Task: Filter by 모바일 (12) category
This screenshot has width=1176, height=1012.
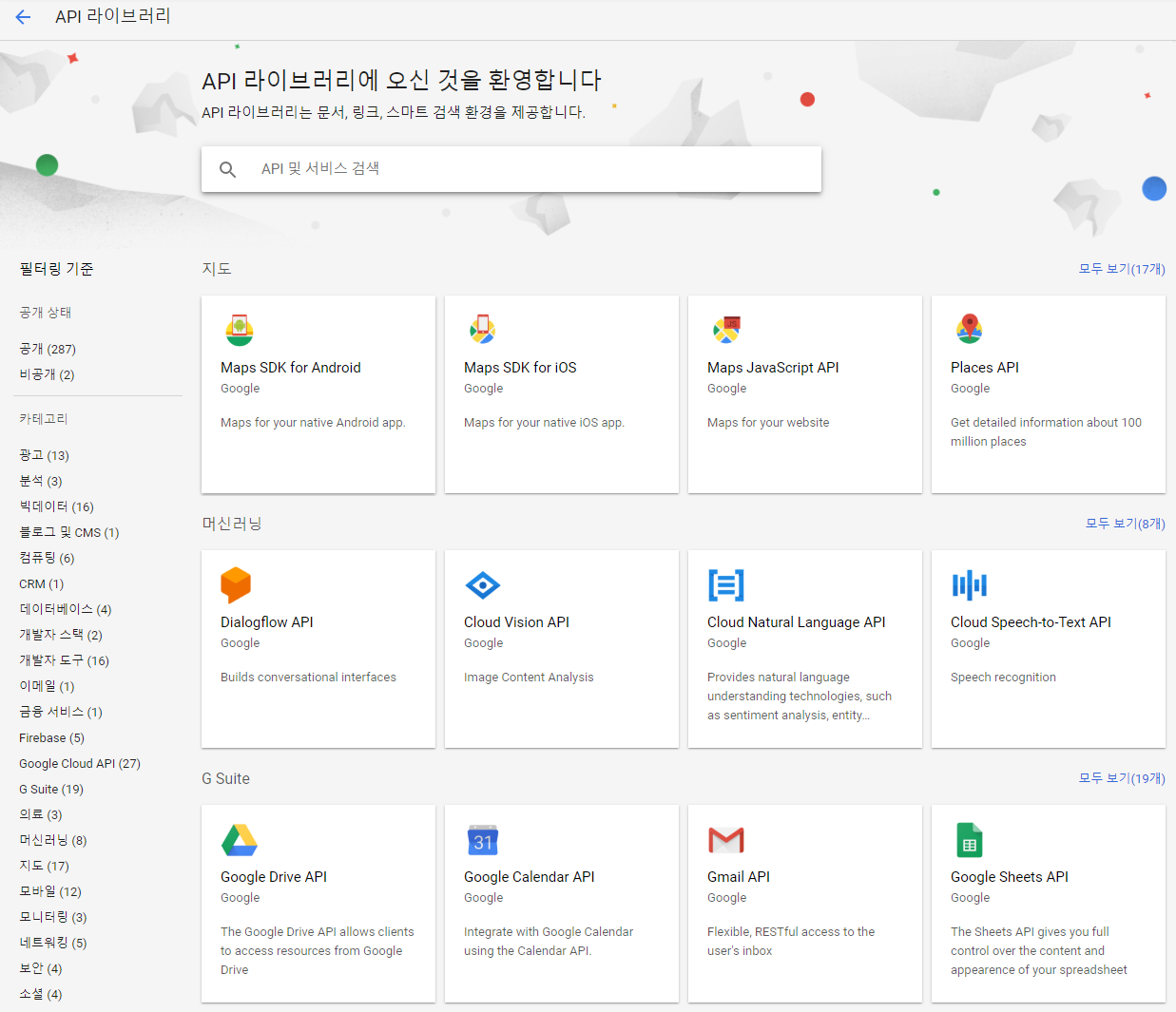Action: pos(50,891)
